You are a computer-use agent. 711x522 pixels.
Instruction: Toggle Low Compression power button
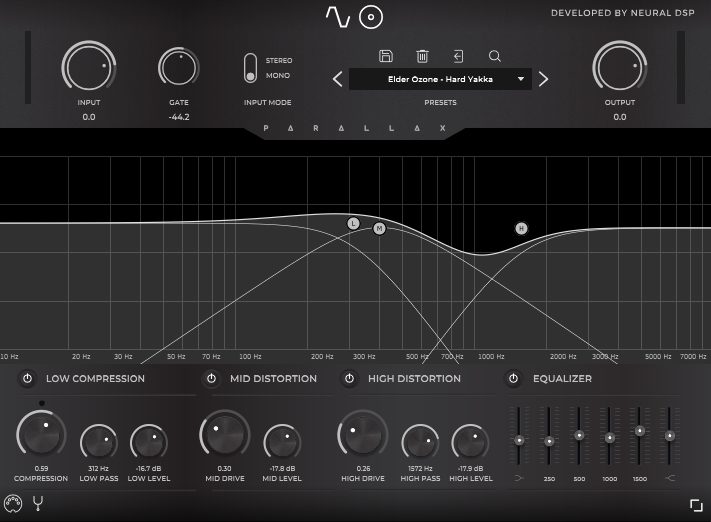coord(28,378)
